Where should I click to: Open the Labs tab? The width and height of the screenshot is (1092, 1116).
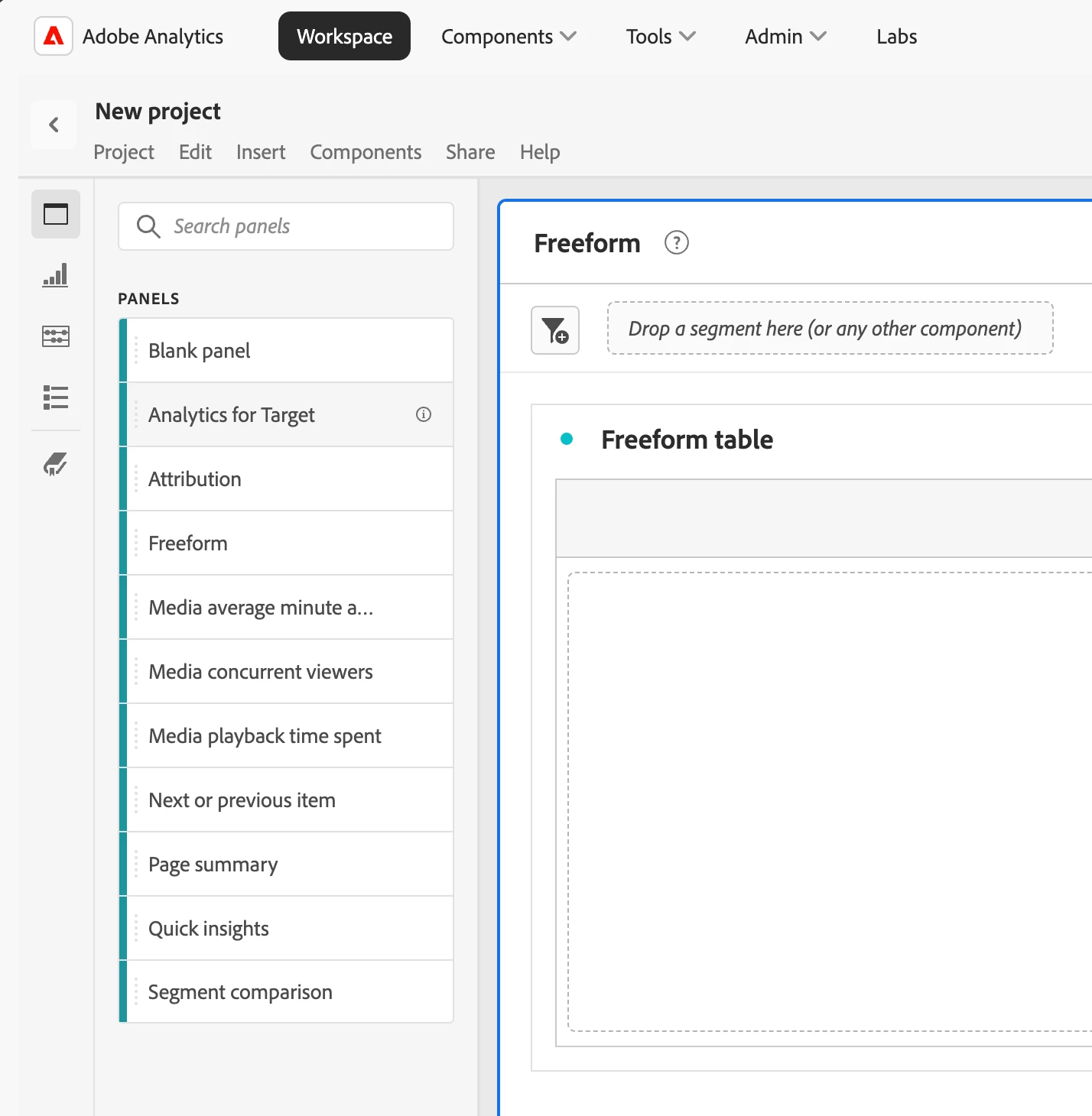(x=896, y=37)
